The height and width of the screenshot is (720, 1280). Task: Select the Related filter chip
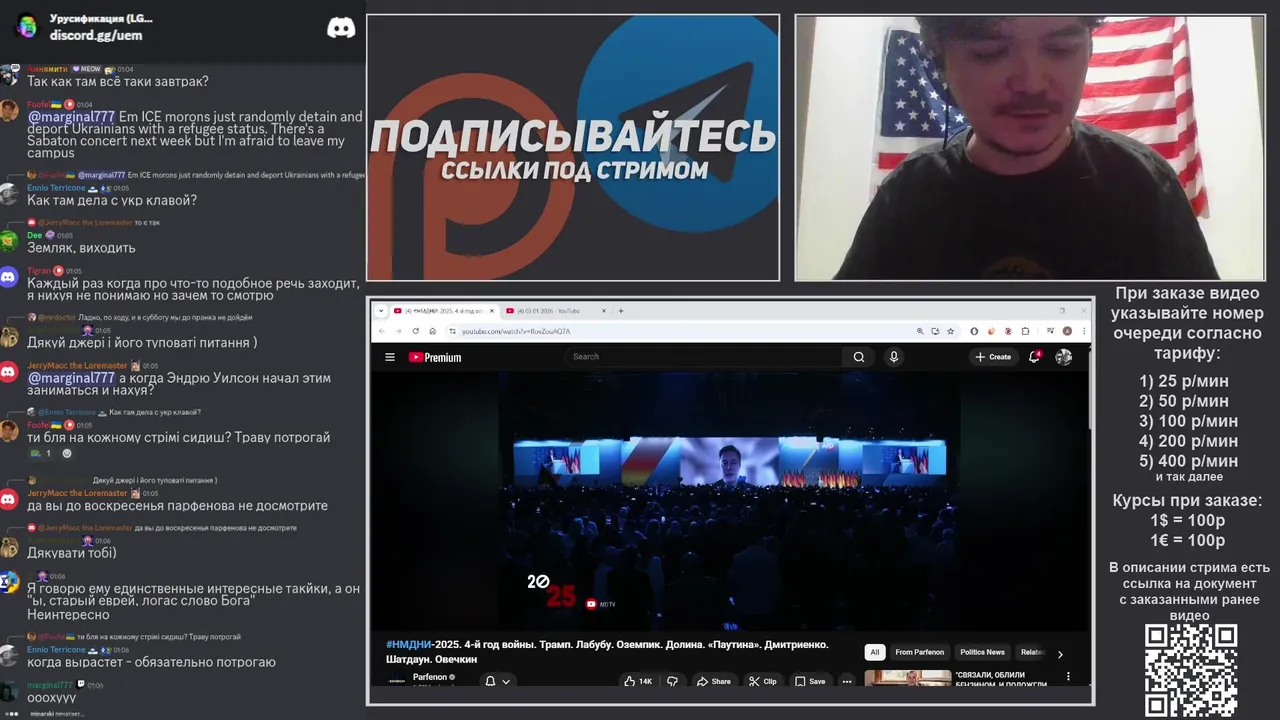coord(1031,652)
